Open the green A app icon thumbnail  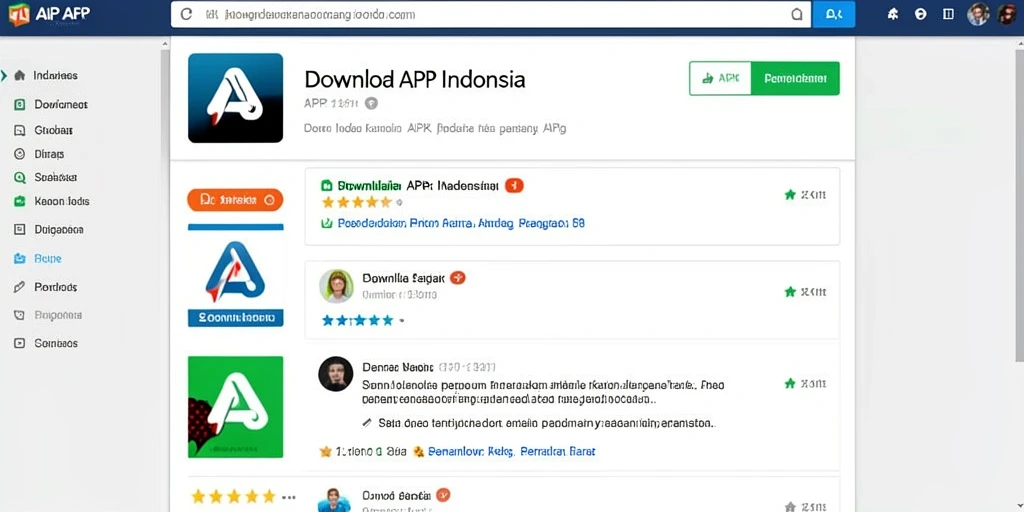click(236, 407)
